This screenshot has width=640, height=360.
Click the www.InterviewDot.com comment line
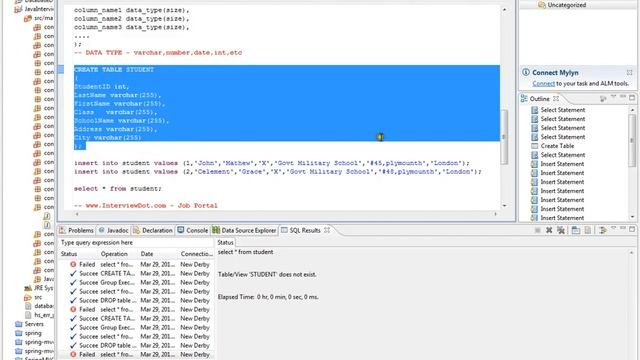click(x=146, y=205)
